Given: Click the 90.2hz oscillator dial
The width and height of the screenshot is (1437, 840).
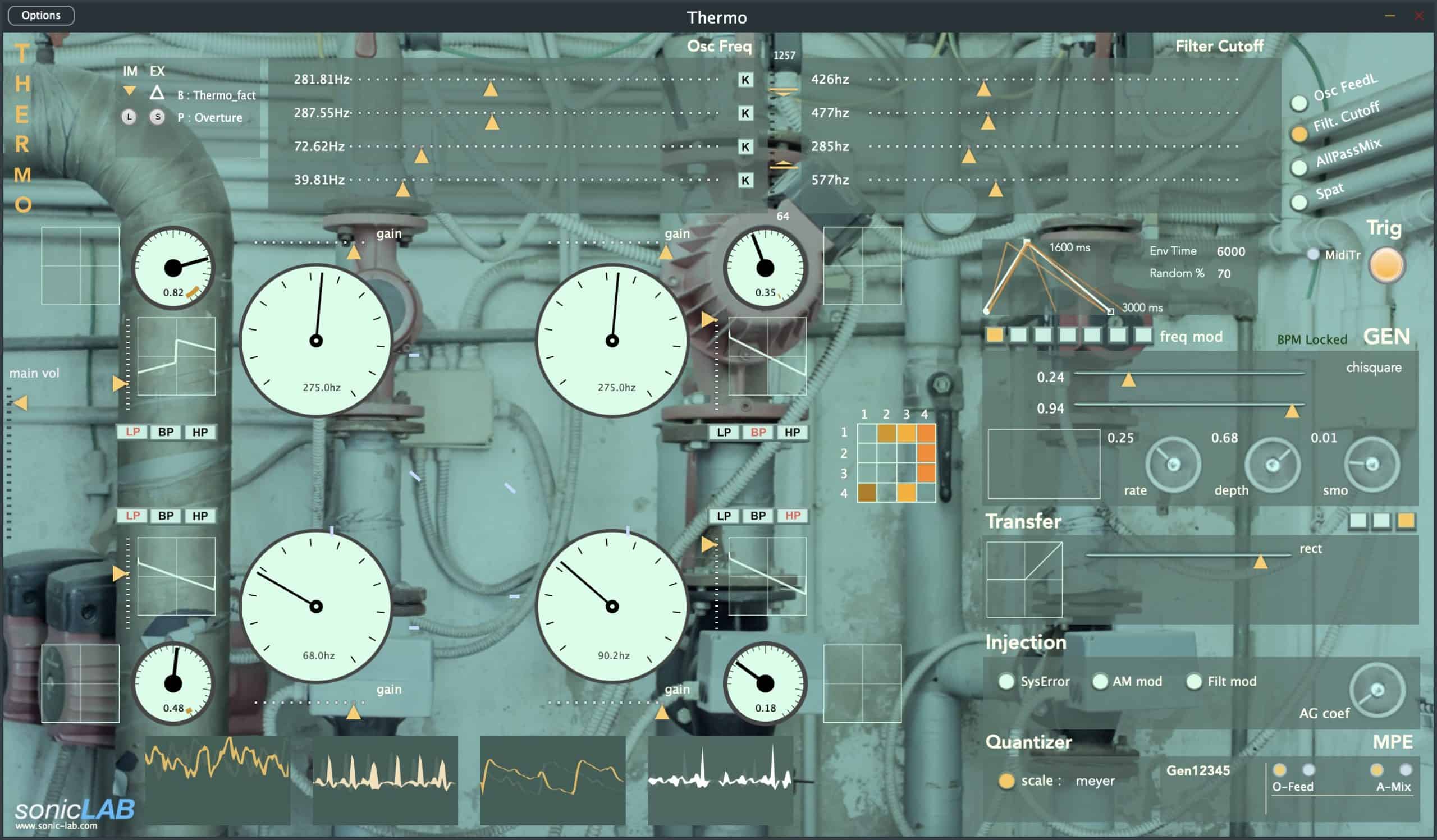Looking at the screenshot, I should 612,607.
